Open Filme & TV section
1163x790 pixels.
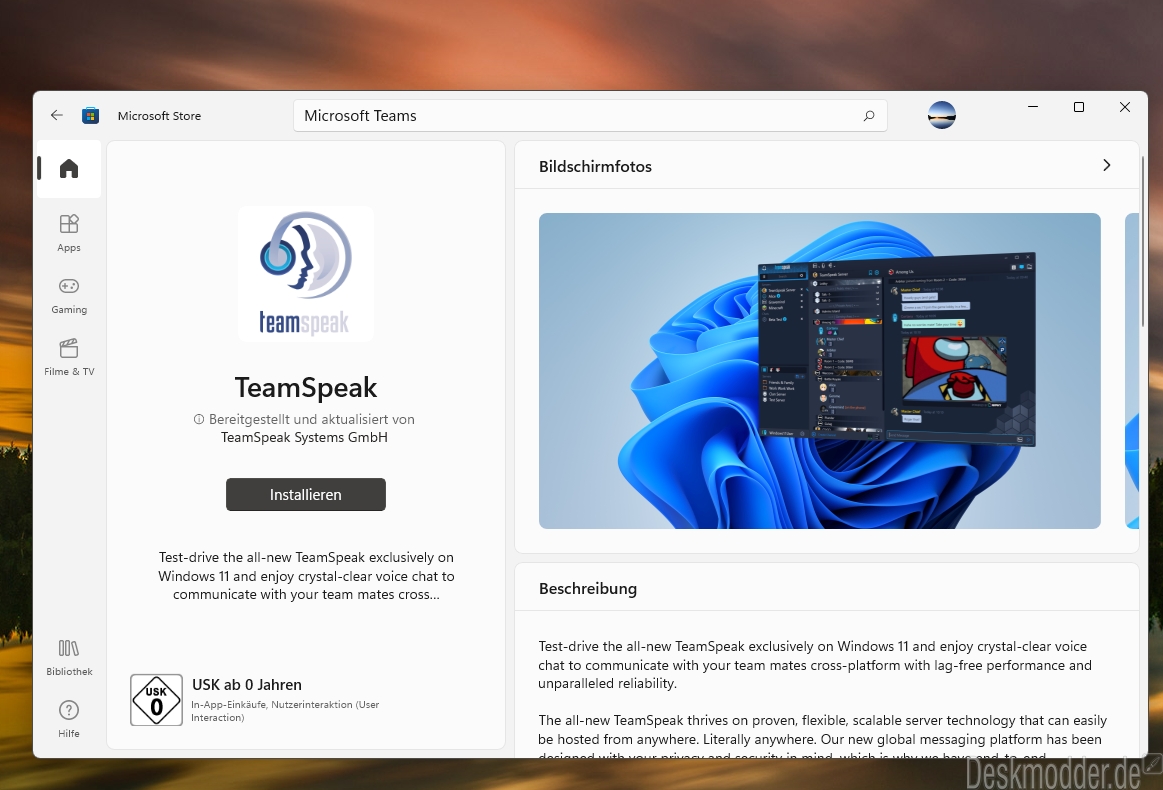pos(69,358)
